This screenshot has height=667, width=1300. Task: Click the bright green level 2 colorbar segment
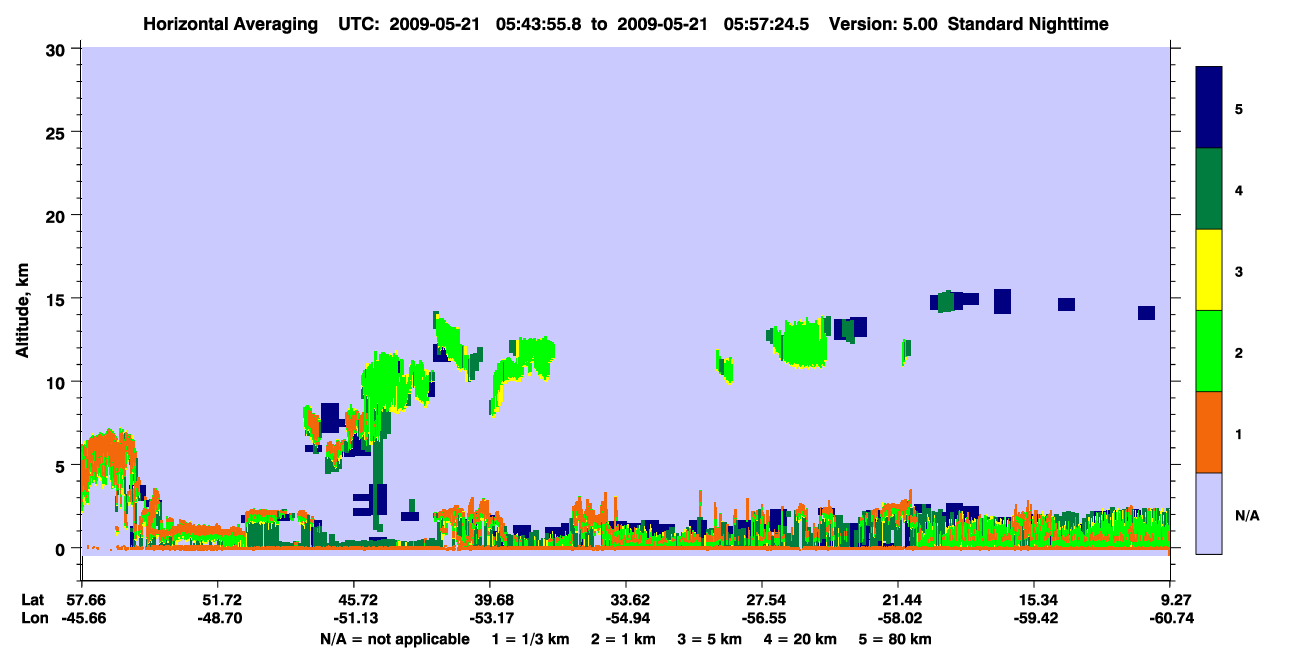tap(1209, 351)
